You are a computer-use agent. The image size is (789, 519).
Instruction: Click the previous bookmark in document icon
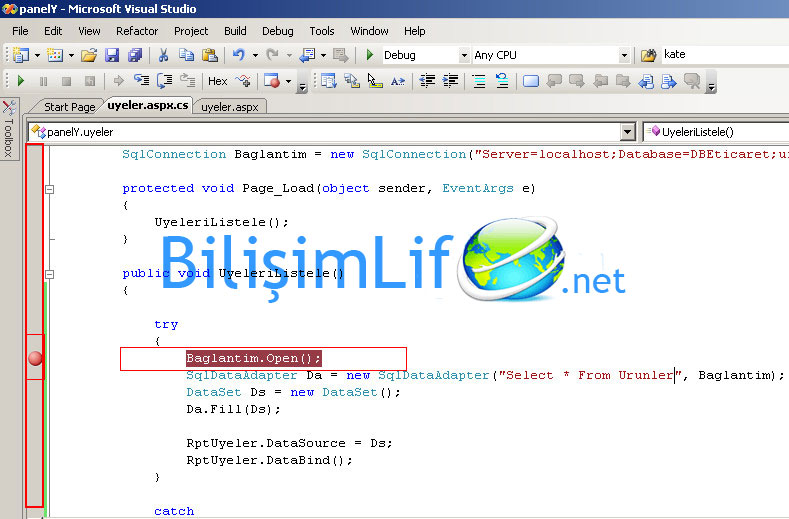point(646,81)
